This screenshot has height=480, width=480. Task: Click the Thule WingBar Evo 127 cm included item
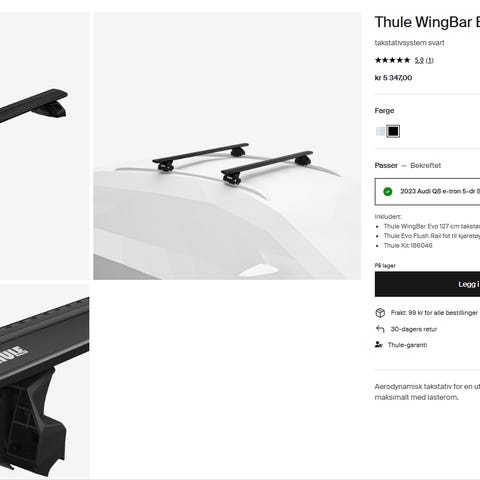click(432, 226)
